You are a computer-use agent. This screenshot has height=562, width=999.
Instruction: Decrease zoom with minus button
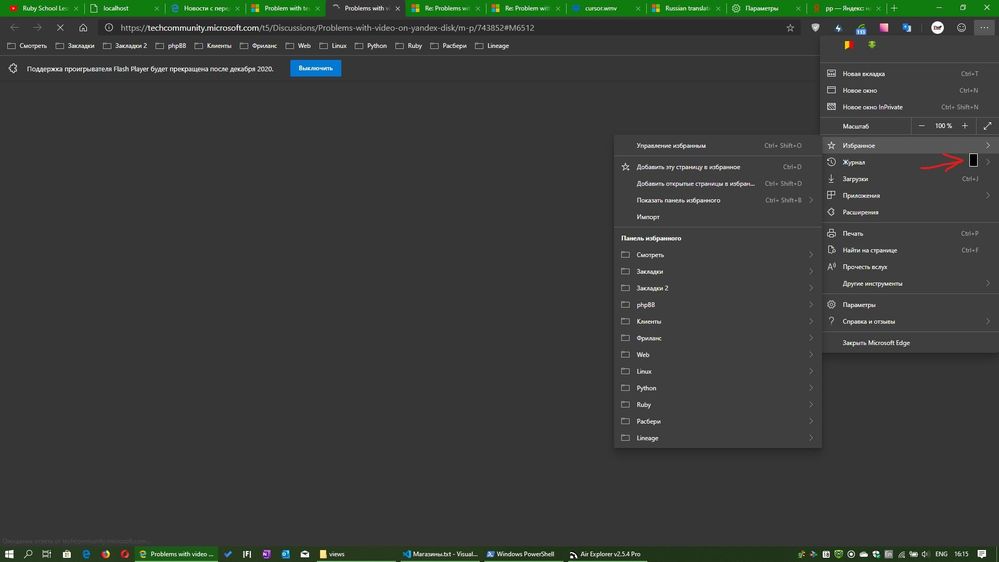pyautogui.click(x=921, y=126)
